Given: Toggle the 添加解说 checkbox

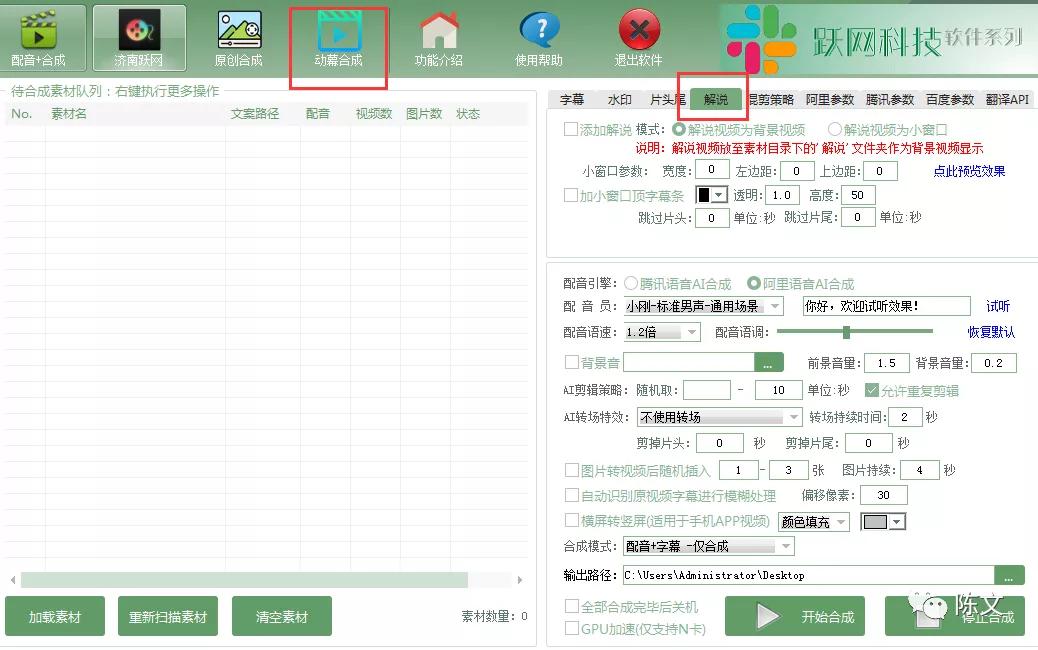Looking at the screenshot, I should click(571, 129).
